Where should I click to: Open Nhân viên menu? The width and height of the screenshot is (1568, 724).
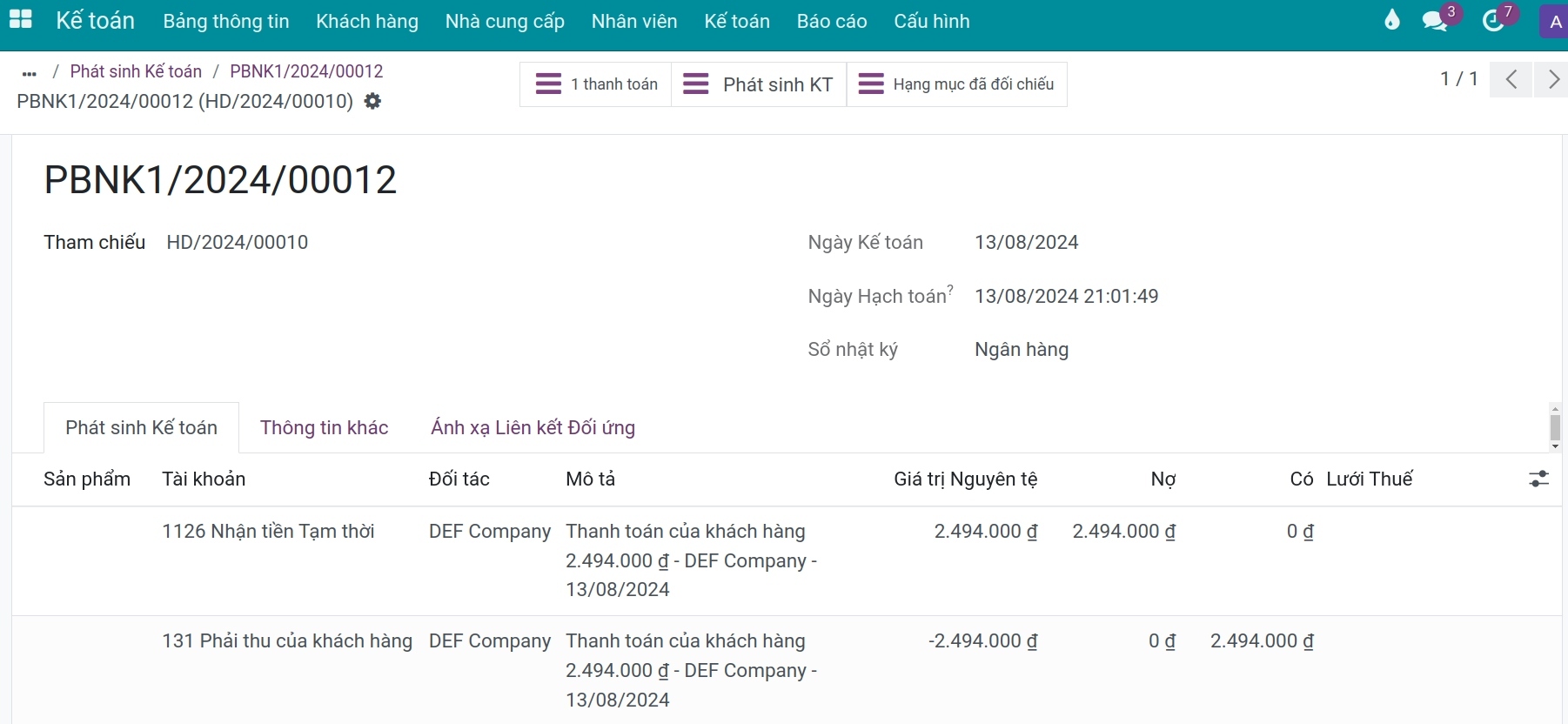point(634,21)
